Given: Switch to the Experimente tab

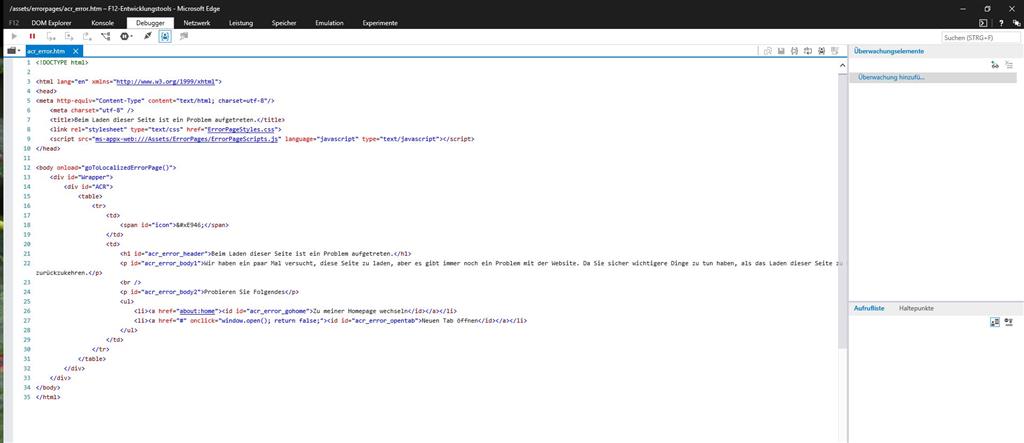Looking at the screenshot, I should tap(380, 23).
